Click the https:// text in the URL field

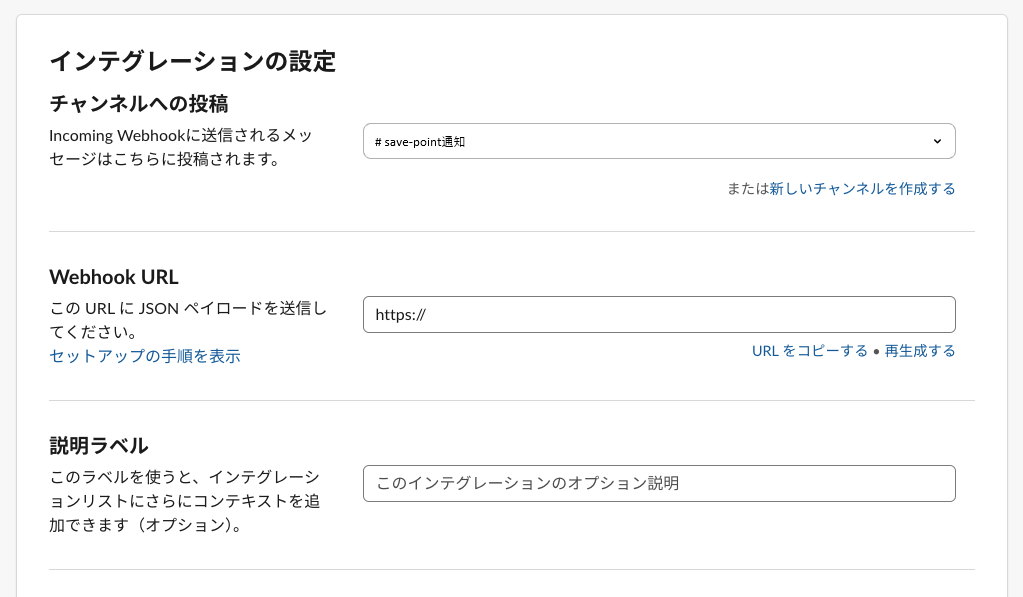pos(400,315)
